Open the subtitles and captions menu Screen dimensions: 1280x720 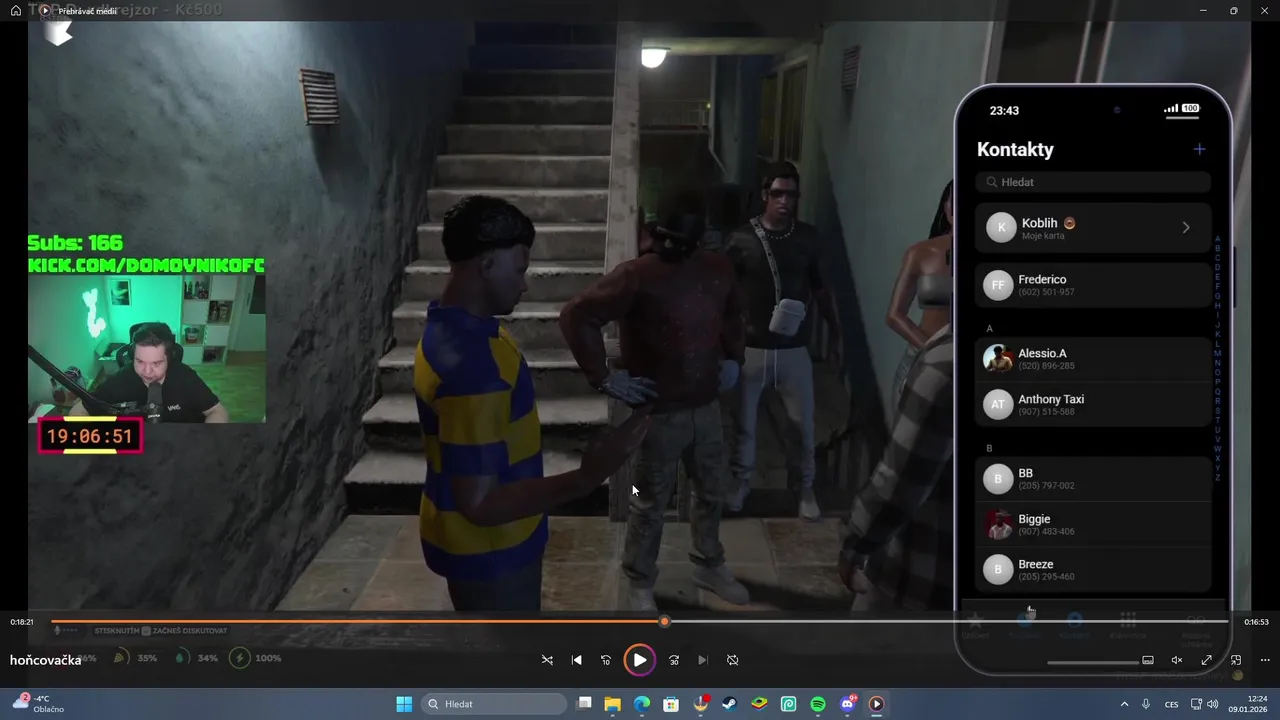(x=1148, y=660)
